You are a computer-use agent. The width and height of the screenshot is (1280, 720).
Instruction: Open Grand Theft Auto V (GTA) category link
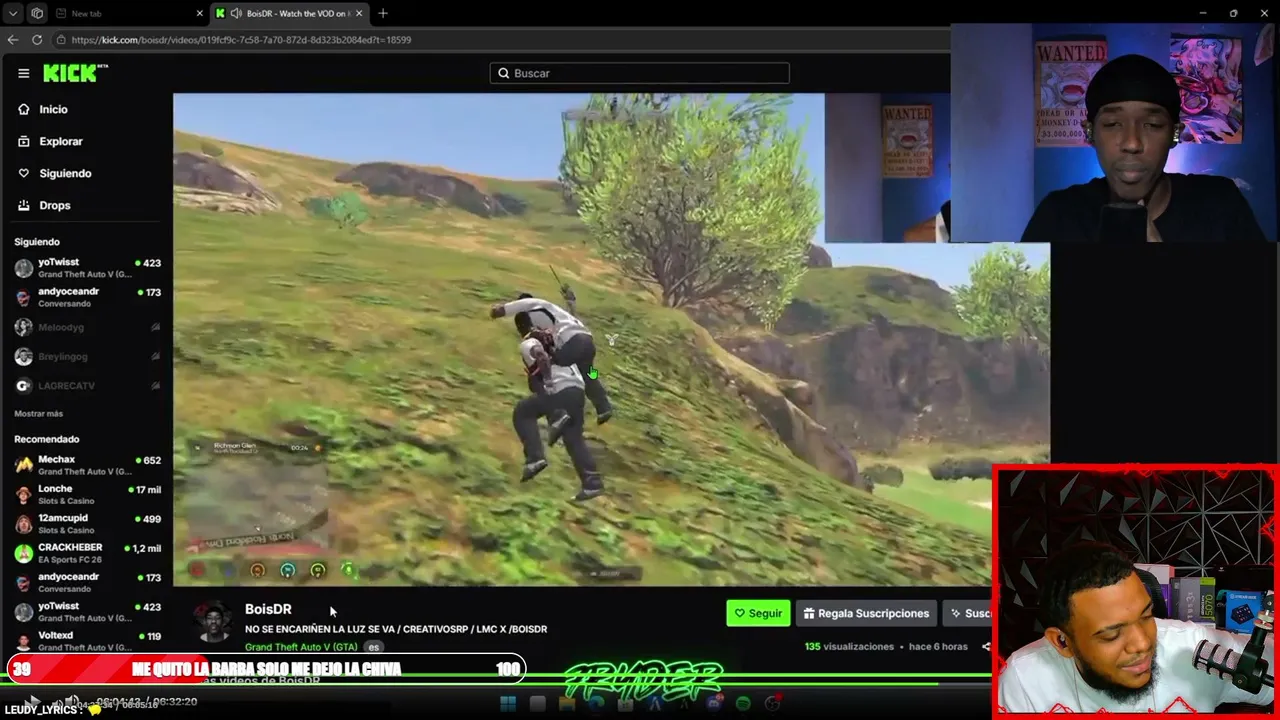click(x=301, y=647)
